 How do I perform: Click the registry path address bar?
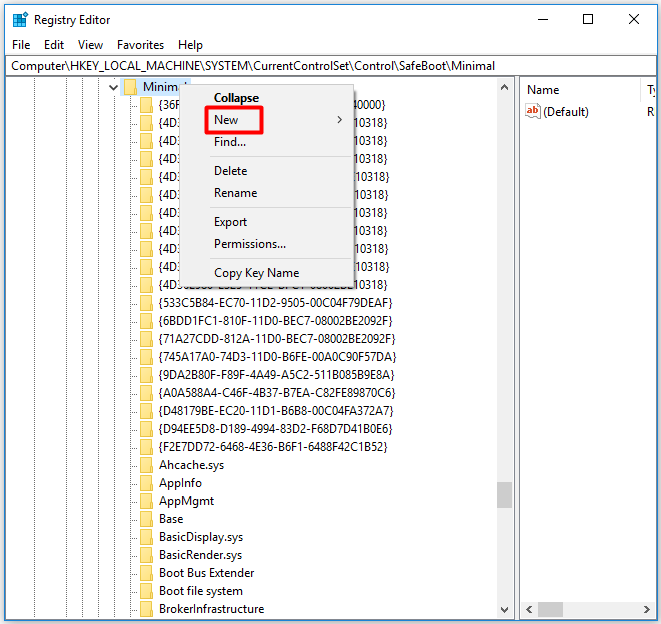[330, 66]
